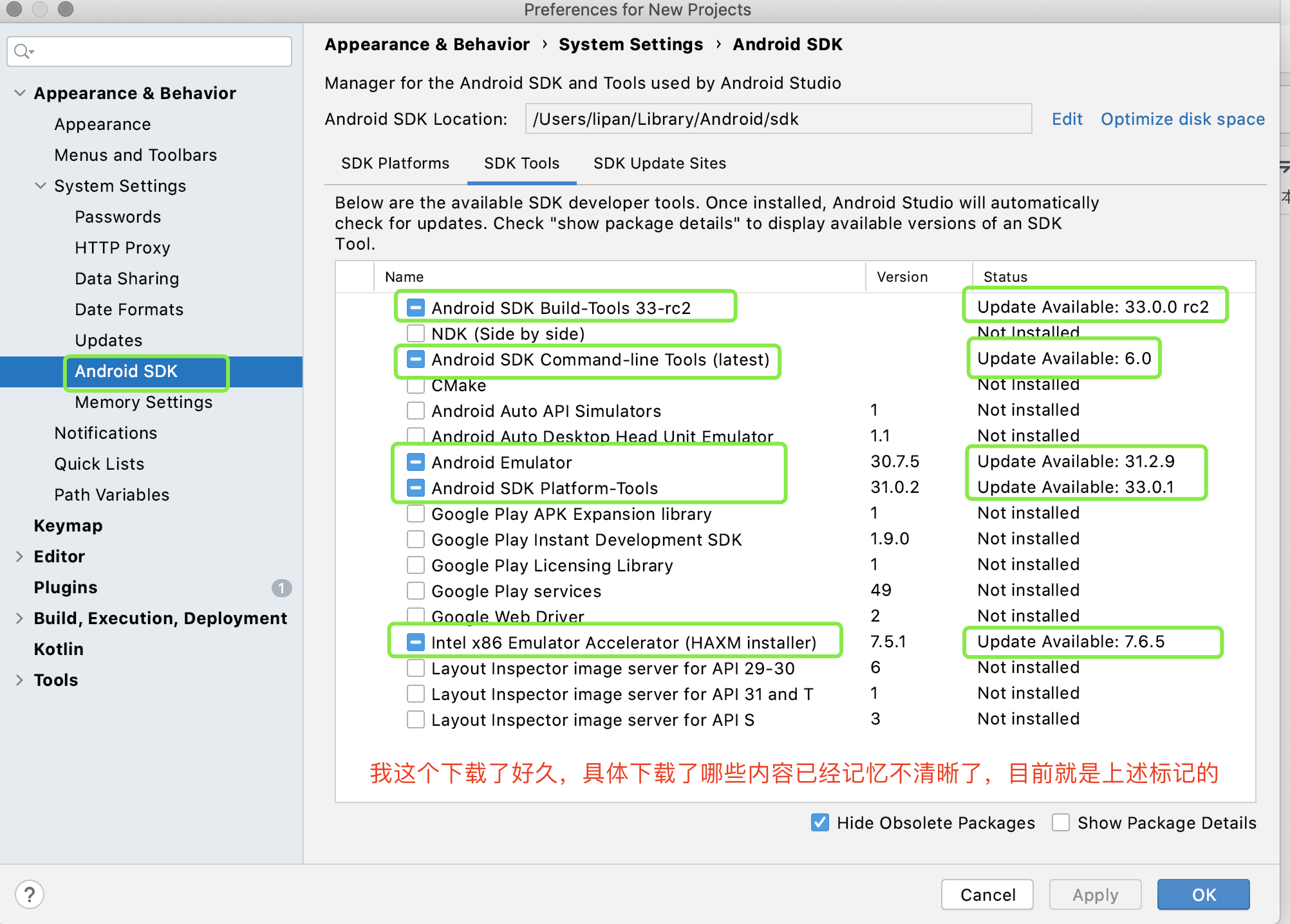Expand the Editor settings node
The image size is (1290, 924).
tap(20, 557)
